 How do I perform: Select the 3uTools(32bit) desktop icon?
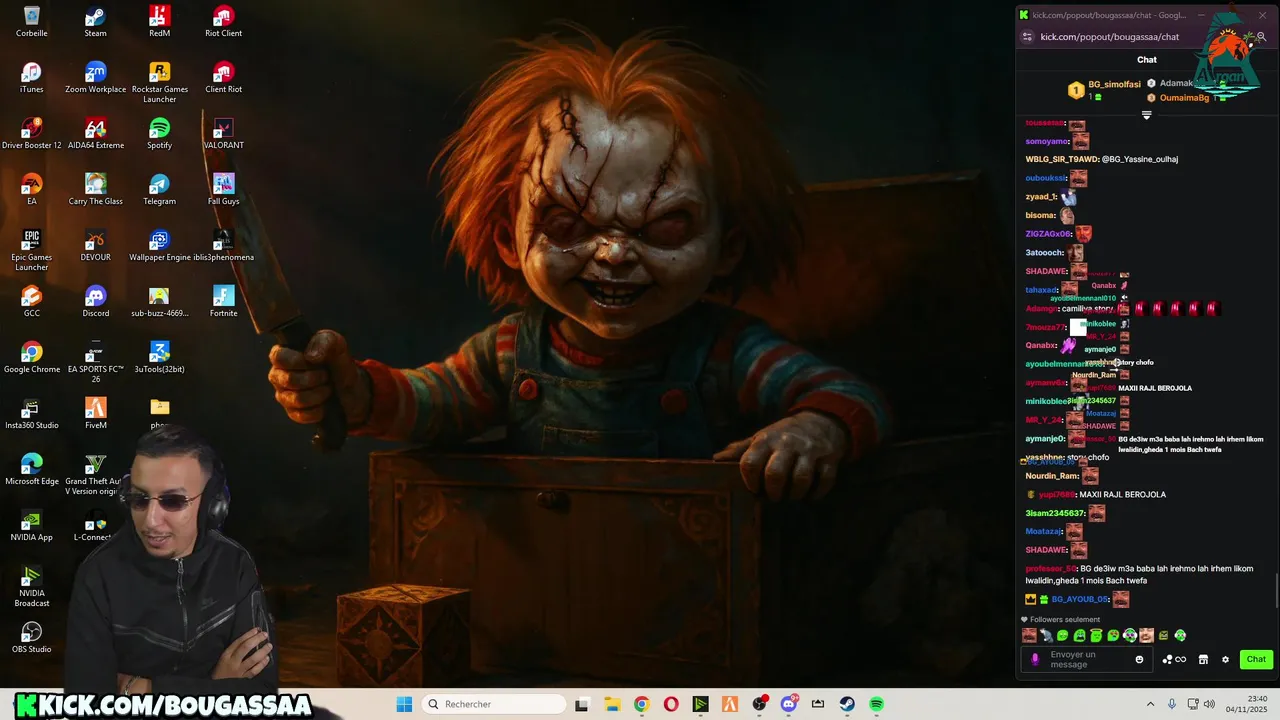[x=159, y=358]
